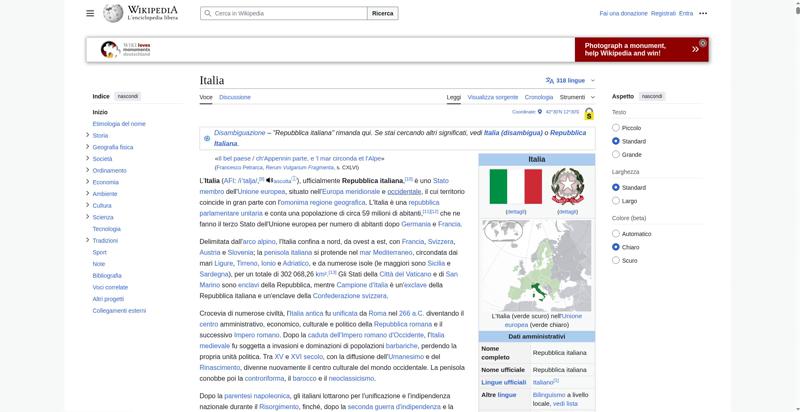800x412 pixels.
Task: Expand the Tradizioni index section
Action: pyautogui.click(x=88, y=240)
